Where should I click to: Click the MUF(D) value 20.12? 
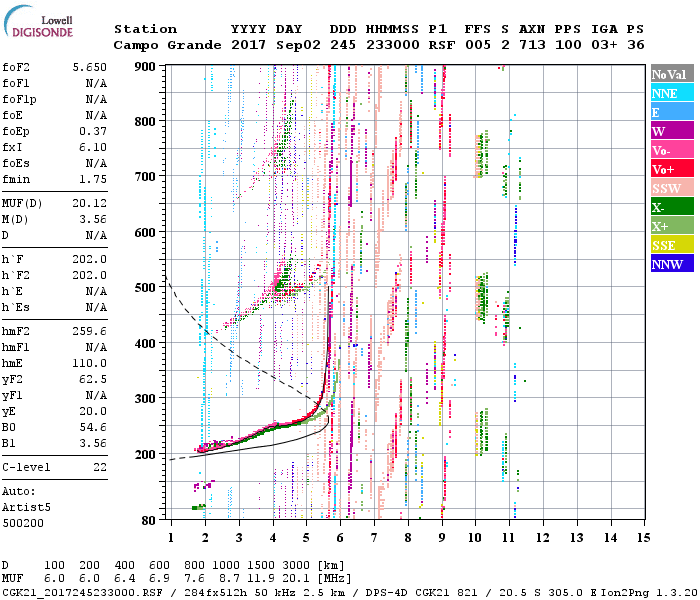pos(88,206)
